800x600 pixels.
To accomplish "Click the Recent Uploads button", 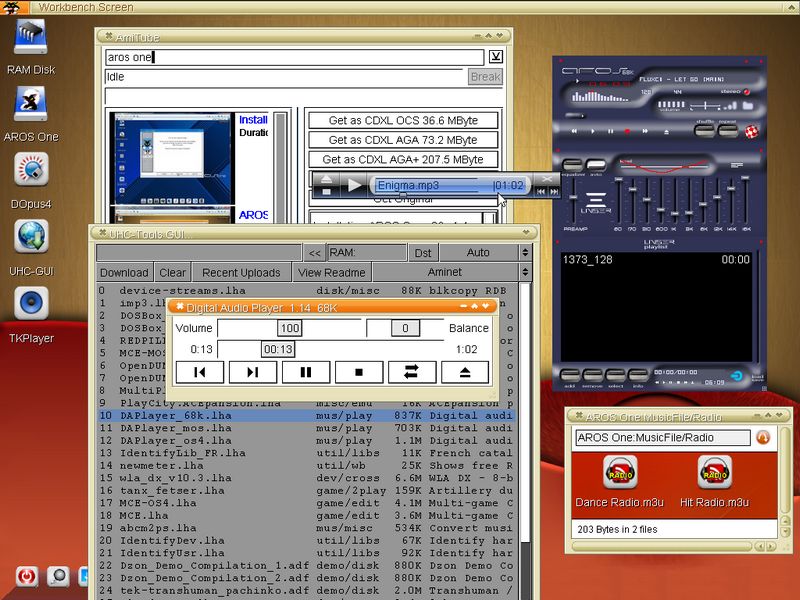I will (241, 272).
